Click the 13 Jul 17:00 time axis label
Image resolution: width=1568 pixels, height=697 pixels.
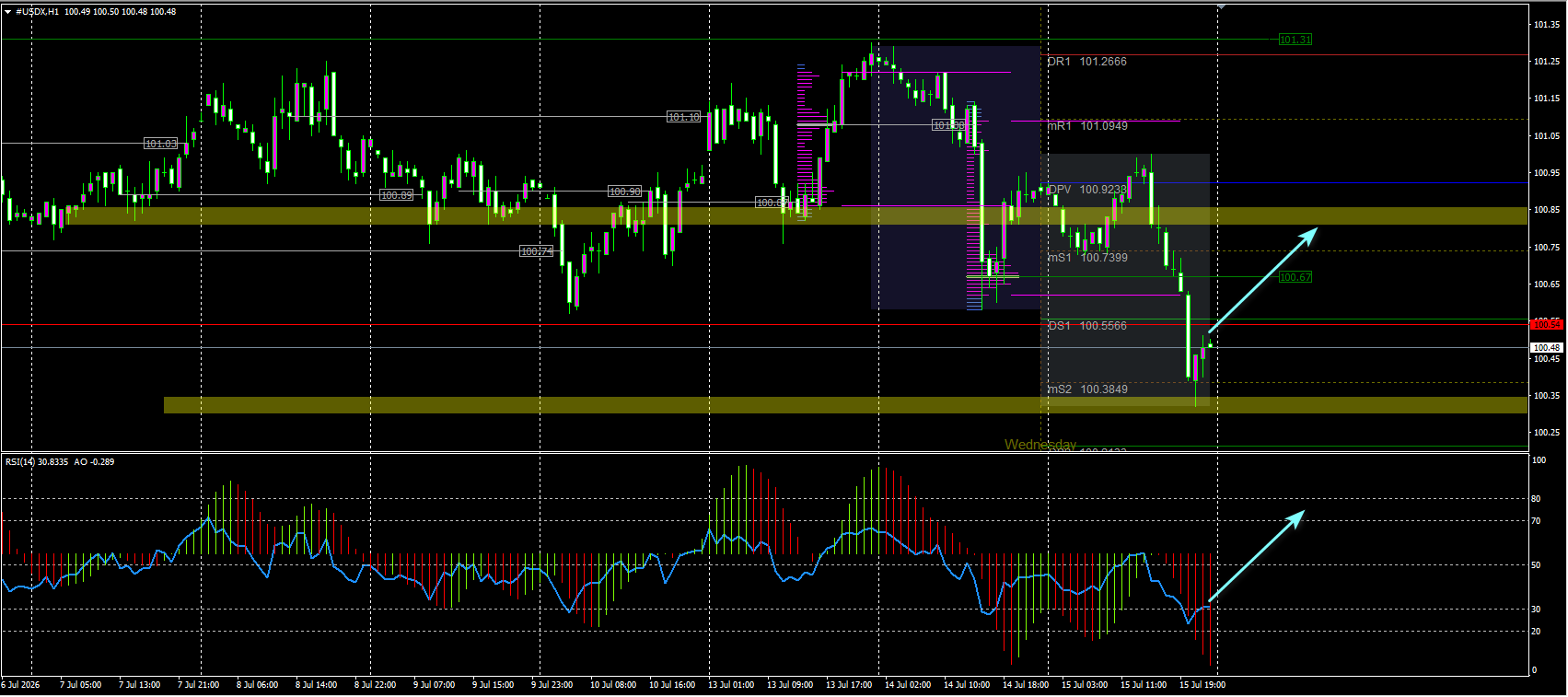click(x=849, y=685)
